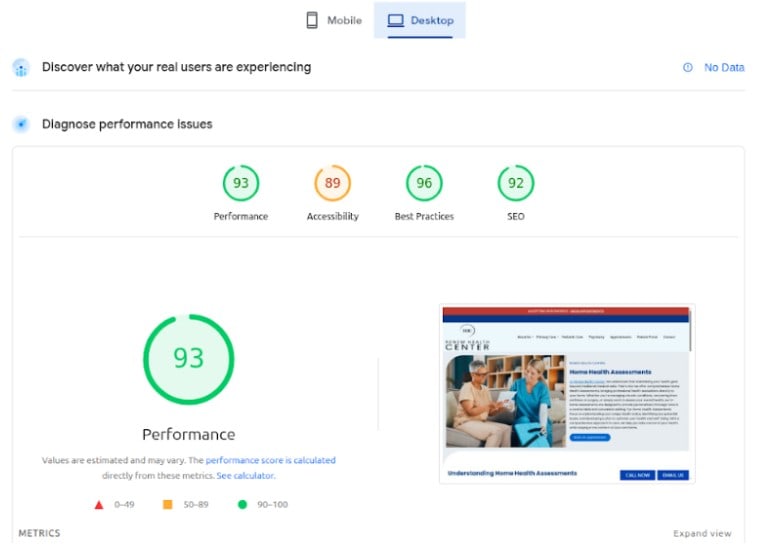Click 'Discover what your real users are experiencing' heading
The height and width of the screenshot is (555, 758).
tap(176, 67)
